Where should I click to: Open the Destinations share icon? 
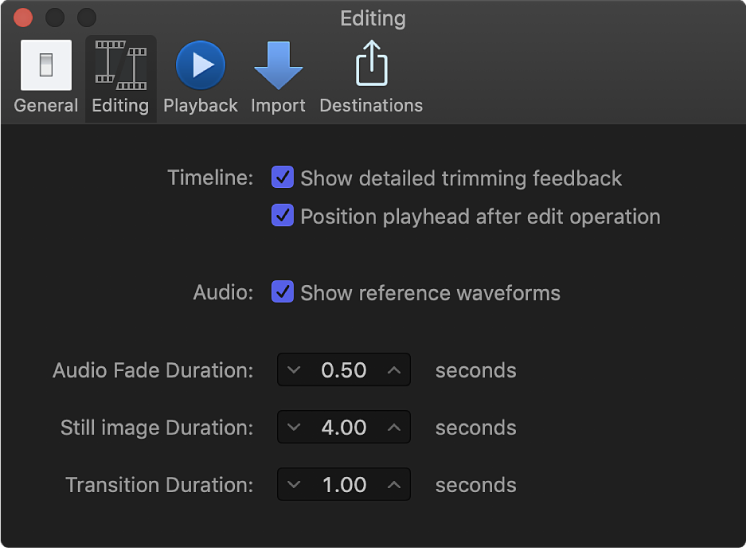click(x=371, y=66)
